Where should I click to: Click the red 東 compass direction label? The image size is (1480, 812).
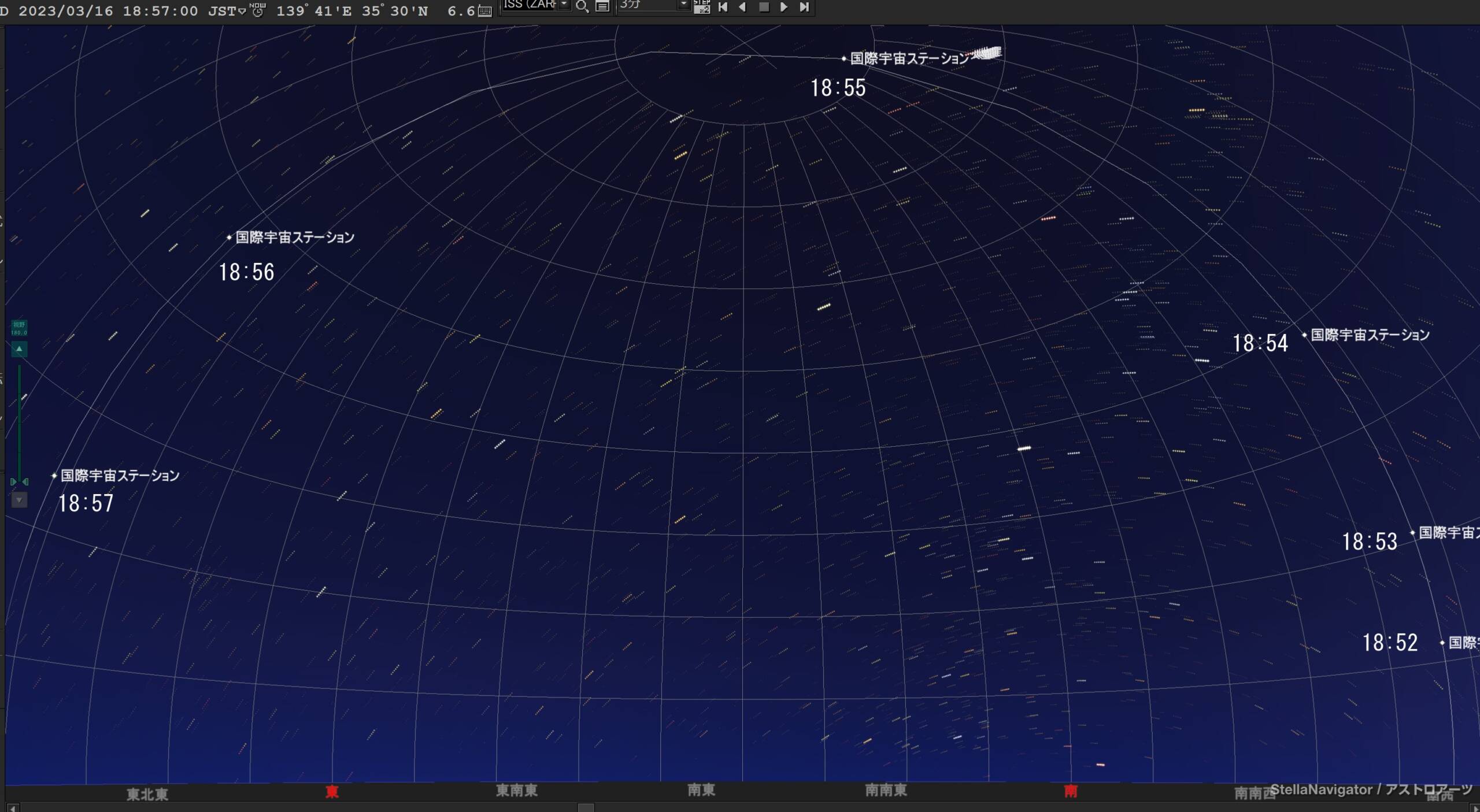[332, 791]
